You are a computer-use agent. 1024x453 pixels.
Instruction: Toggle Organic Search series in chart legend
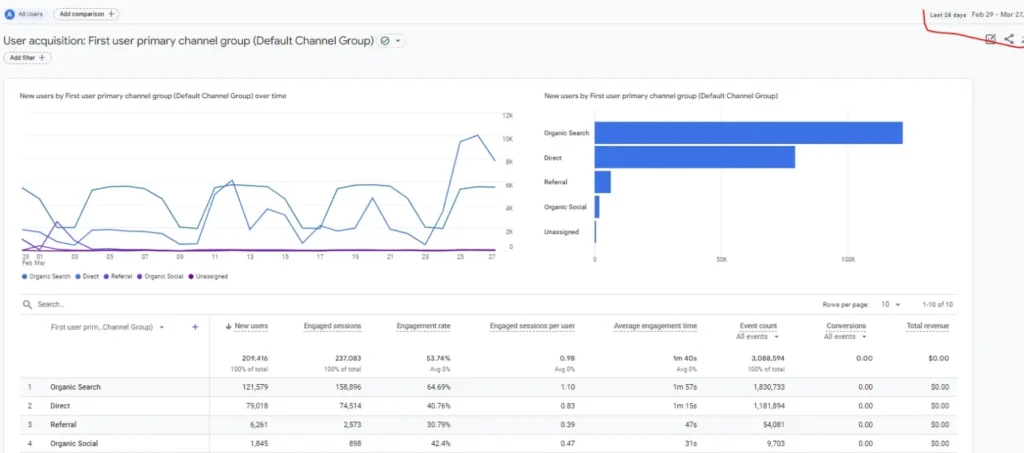click(44, 276)
